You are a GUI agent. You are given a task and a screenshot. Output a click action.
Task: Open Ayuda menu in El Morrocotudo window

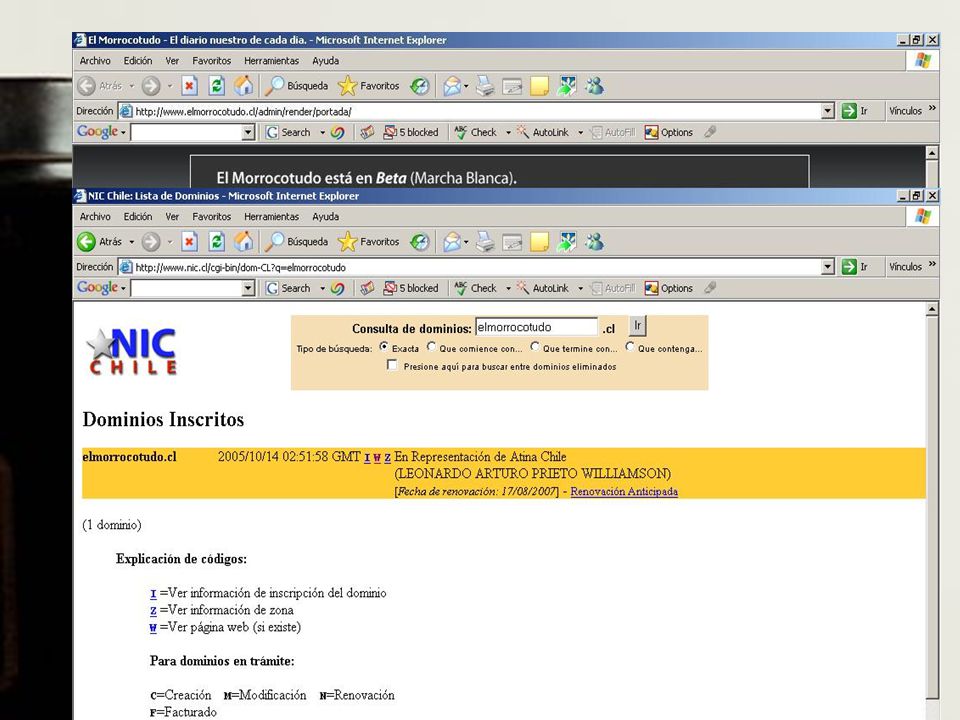click(x=325, y=61)
